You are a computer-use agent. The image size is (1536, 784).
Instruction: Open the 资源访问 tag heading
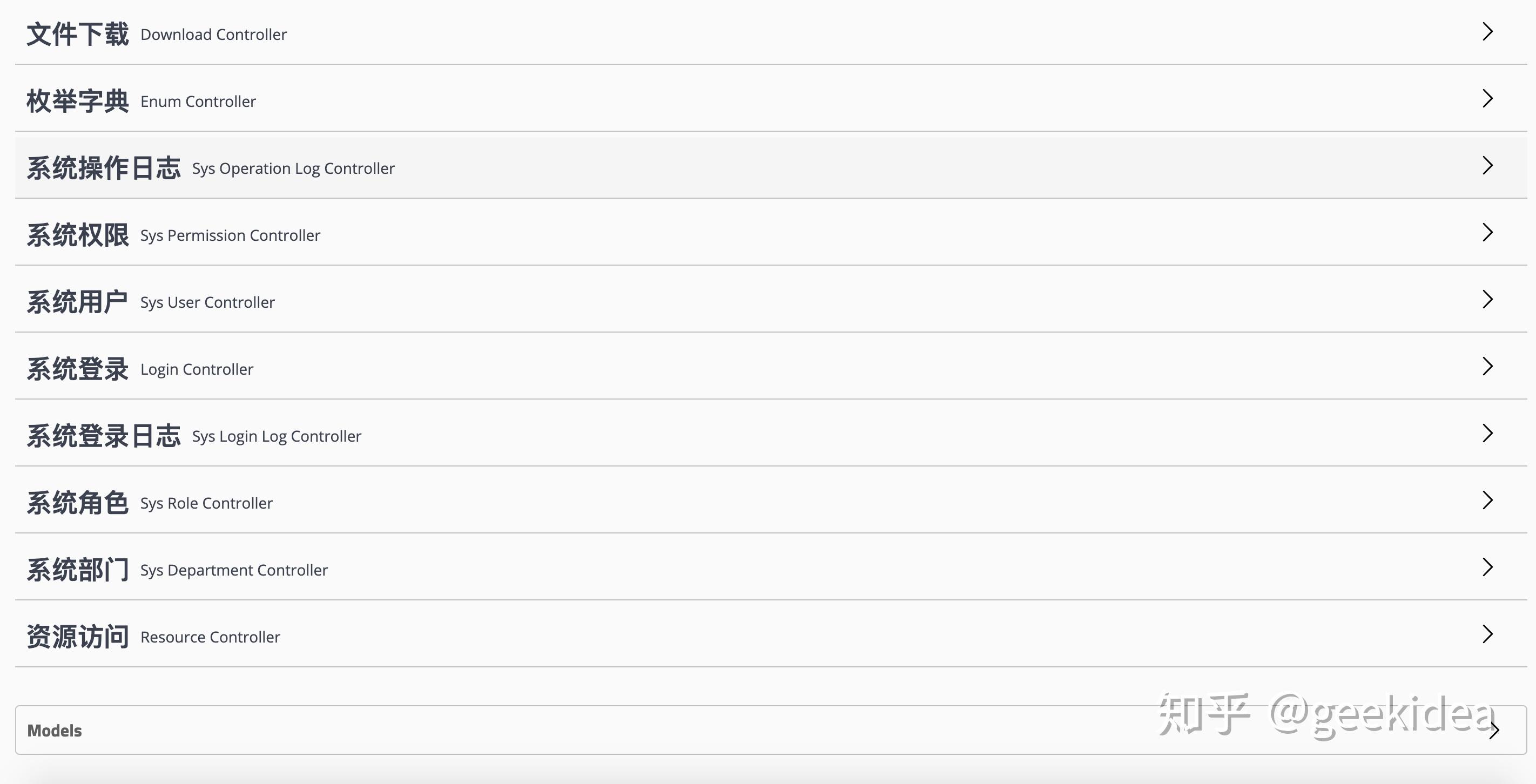[x=78, y=637]
